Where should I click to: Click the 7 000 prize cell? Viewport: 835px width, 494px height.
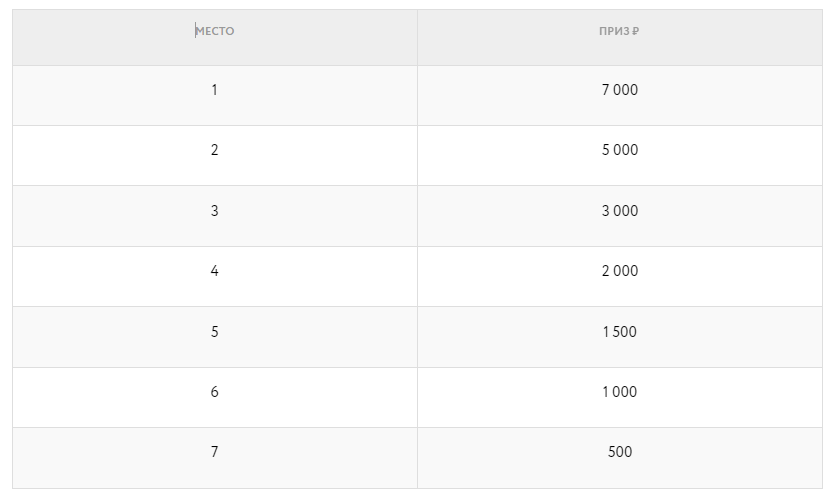[x=620, y=90]
